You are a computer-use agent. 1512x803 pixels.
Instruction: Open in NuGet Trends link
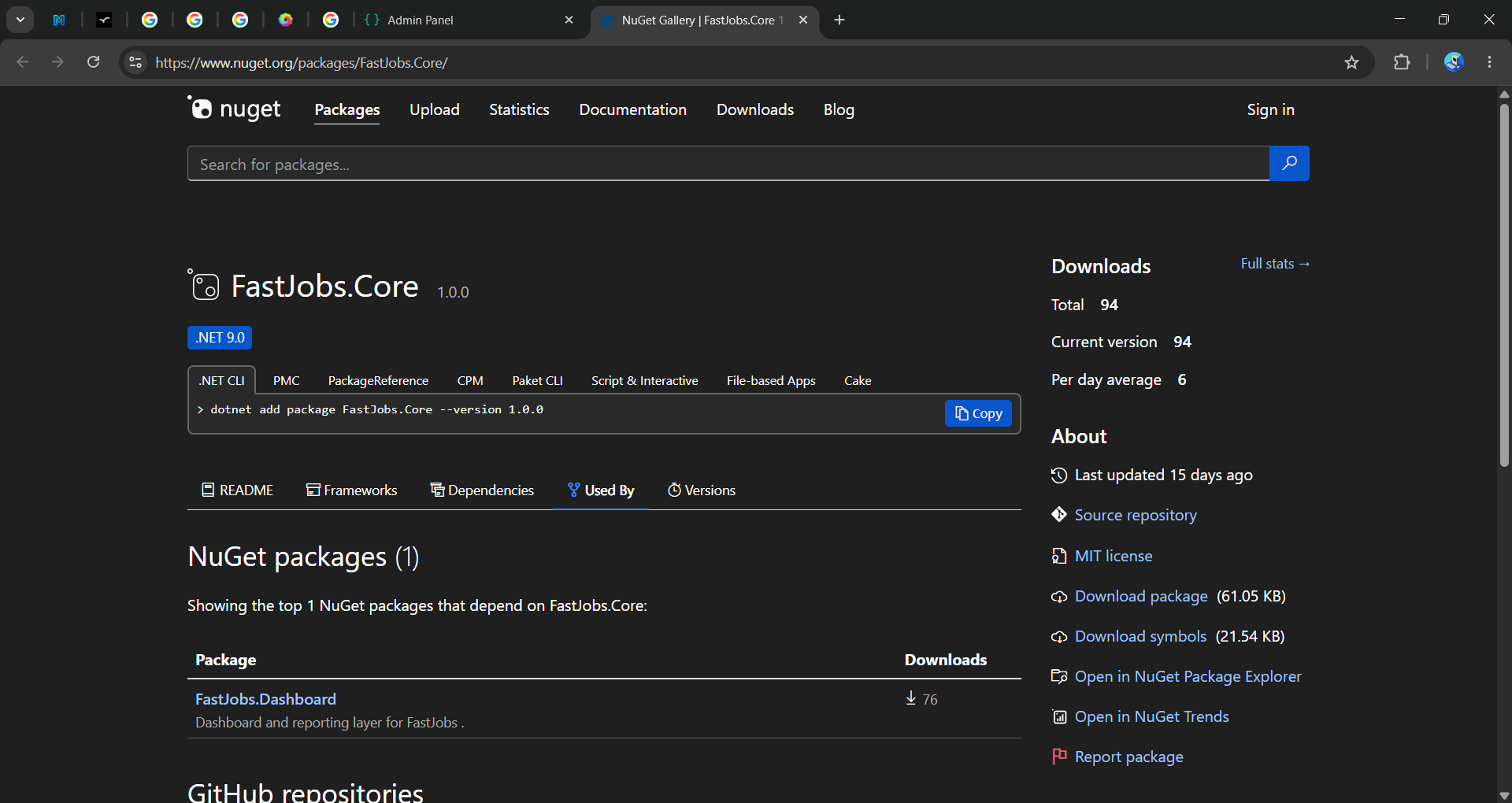[x=1151, y=716]
